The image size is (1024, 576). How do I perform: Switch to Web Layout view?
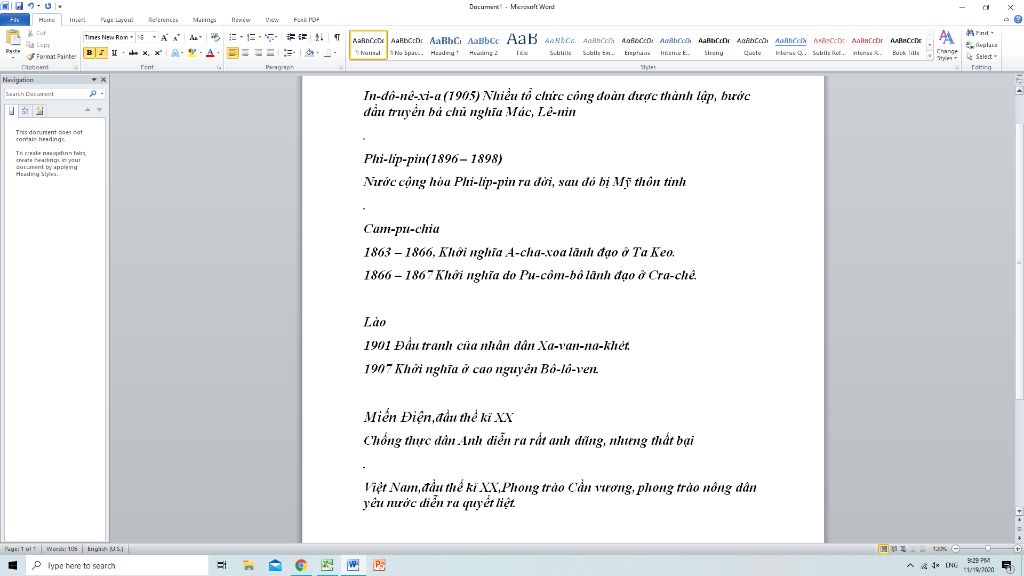(903, 549)
